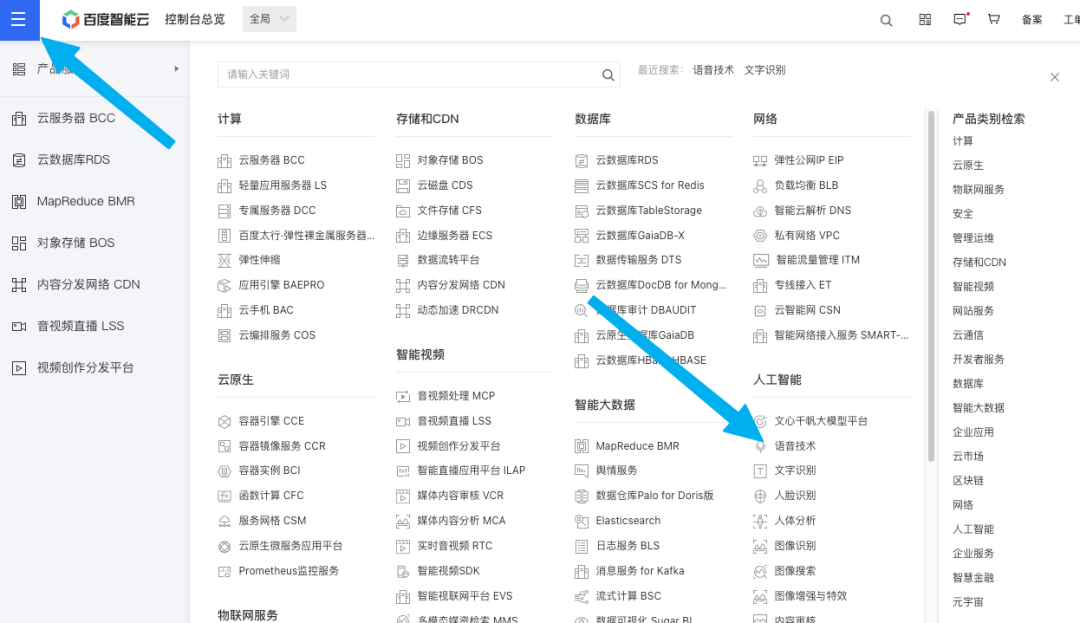This screenshot has width=1080, height=623.
Task: Open 实时音视频 RTC link
Action: tap(455, 546)
